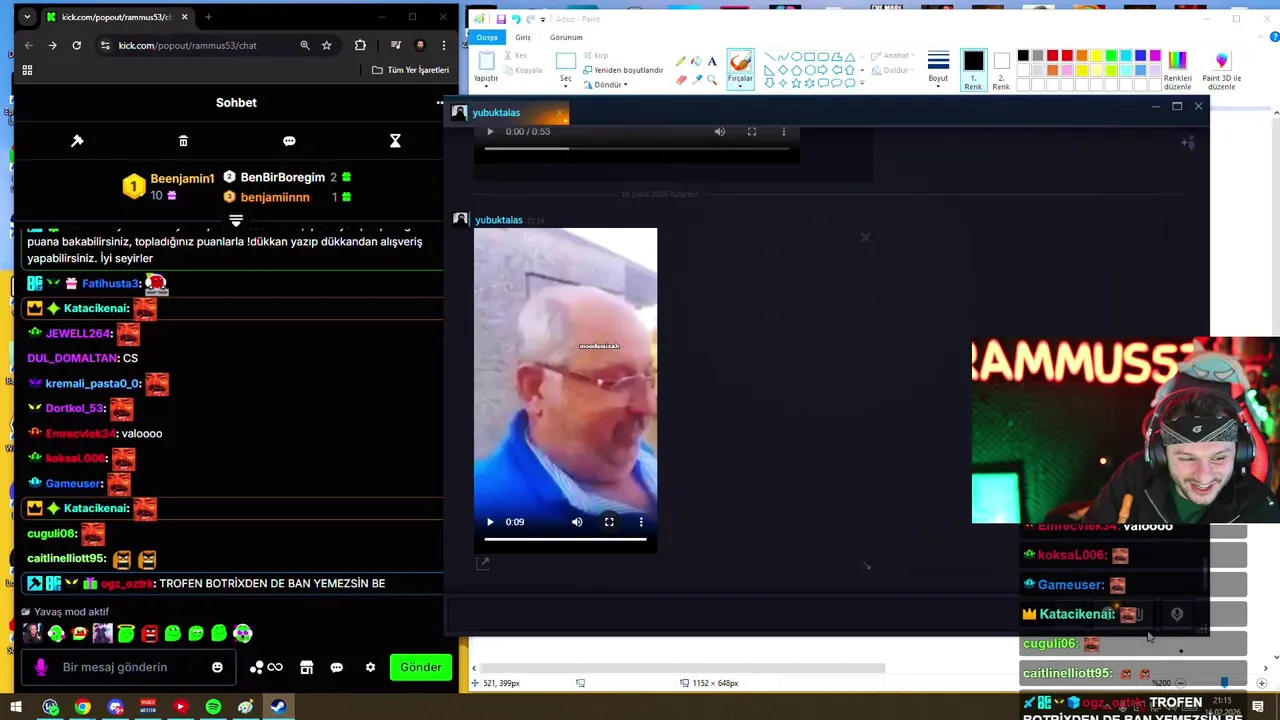Open the speech bubble icon below Sohbet
Screen dimensions: 1280x720
289,141
